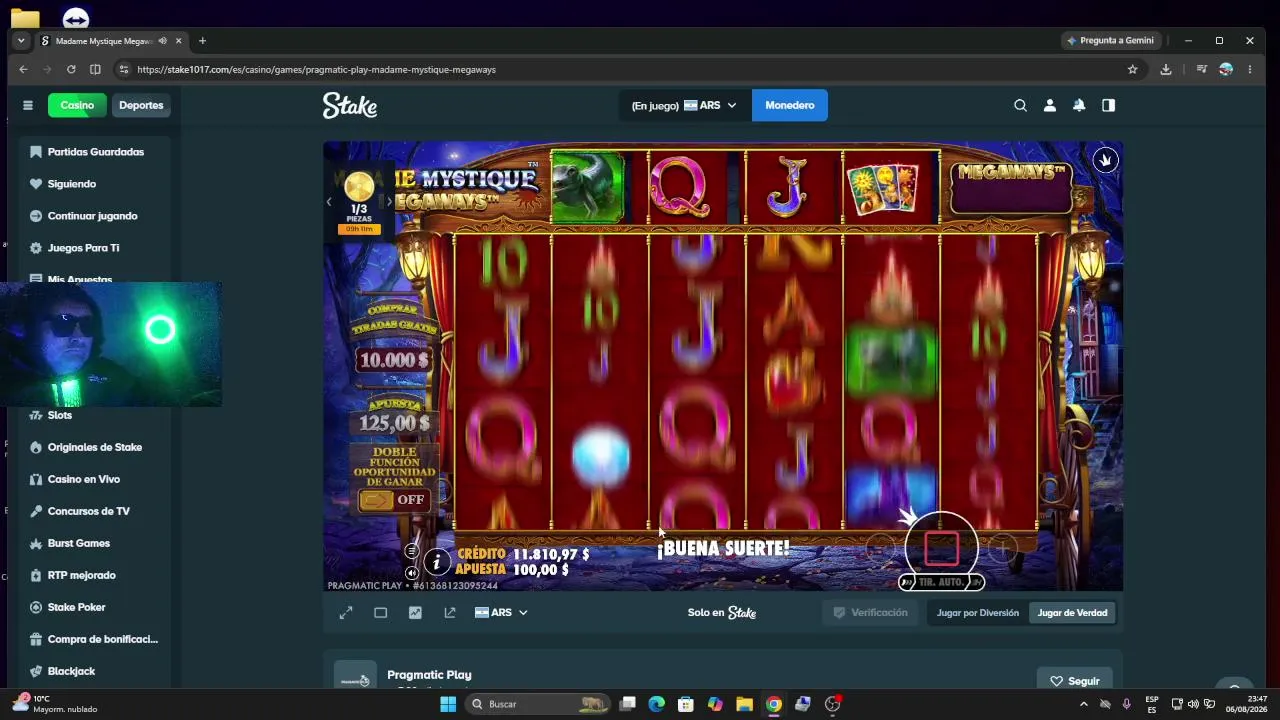Increase the bet with plus button
The image size is (1280, 720).
(1002, 547)
